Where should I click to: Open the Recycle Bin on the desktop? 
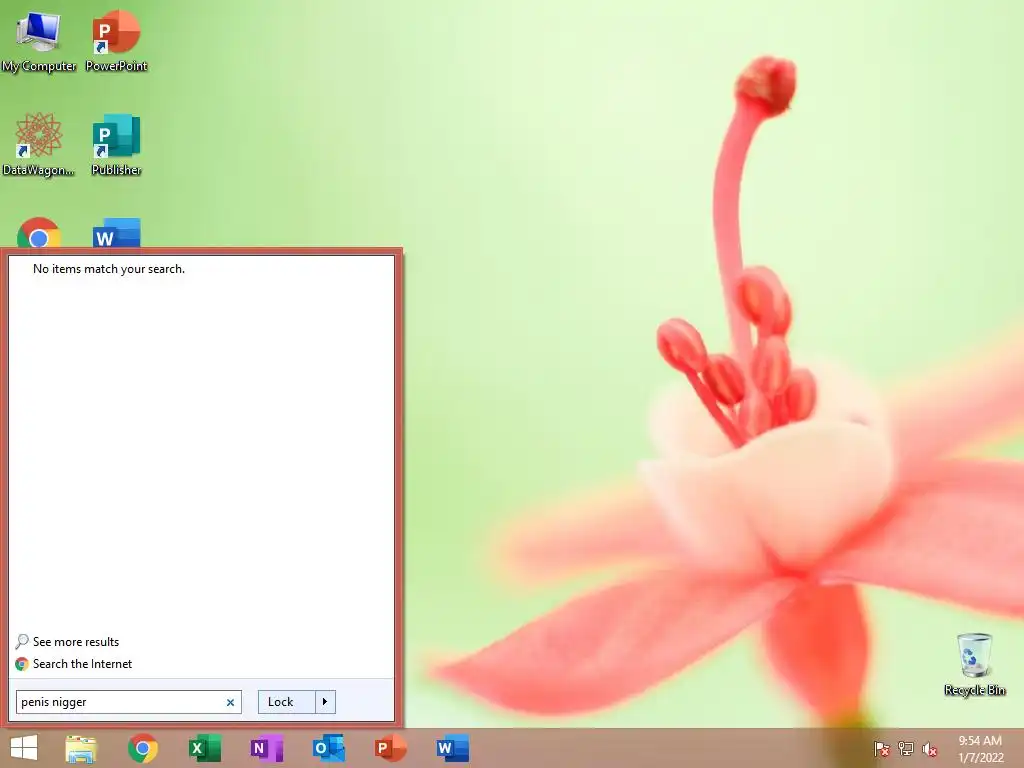(x=974, y=664)
